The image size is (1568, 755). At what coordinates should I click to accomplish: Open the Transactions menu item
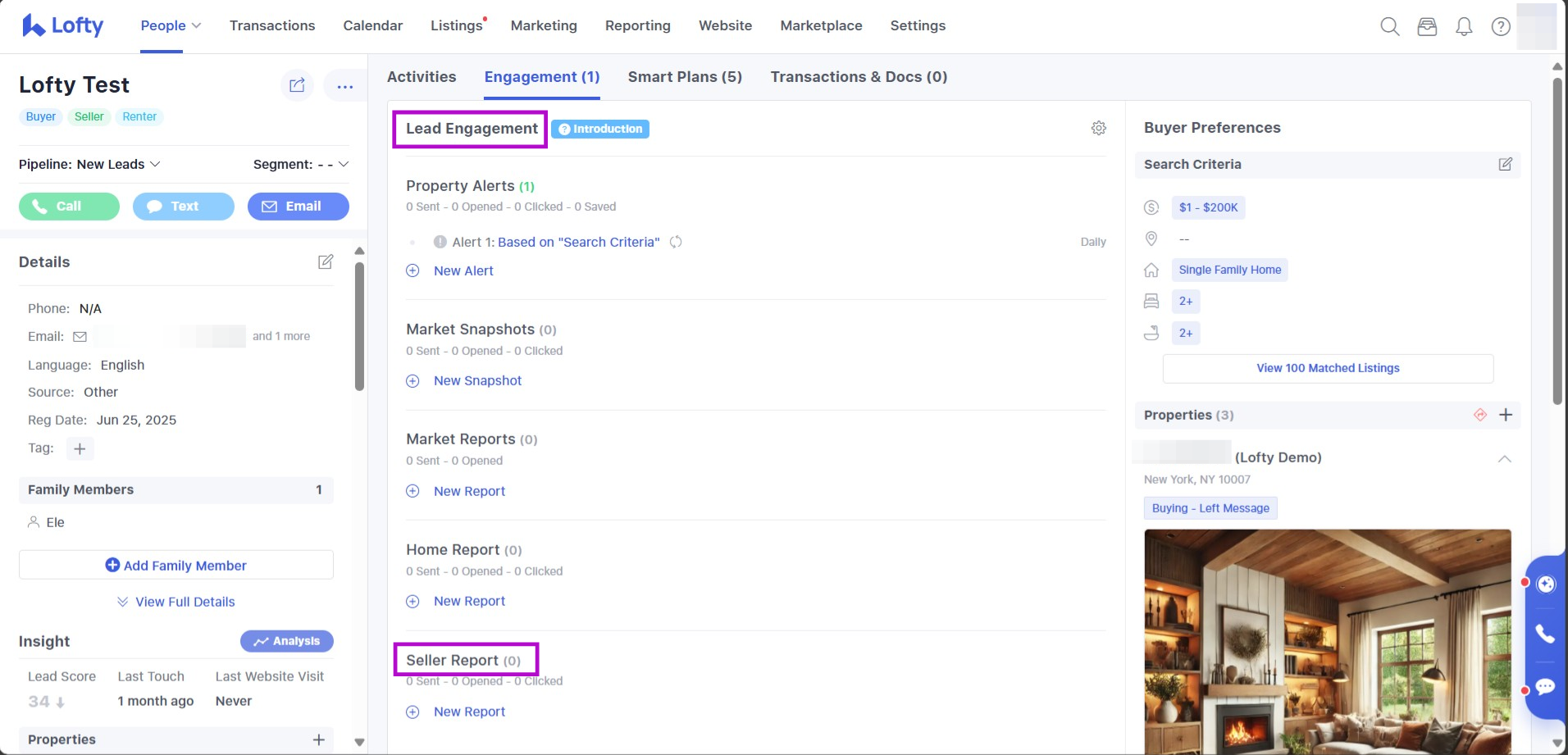point(272,25)
